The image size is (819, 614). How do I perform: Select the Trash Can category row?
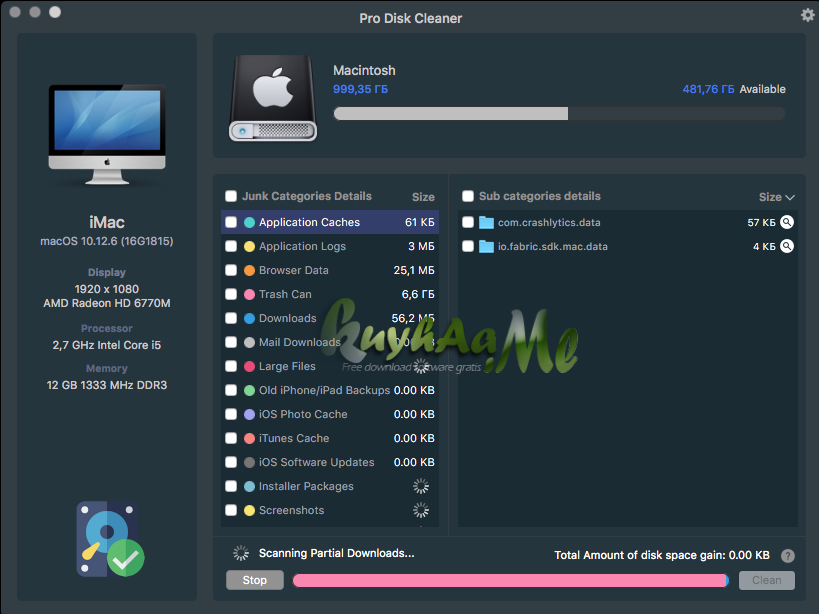coord(330,294)
